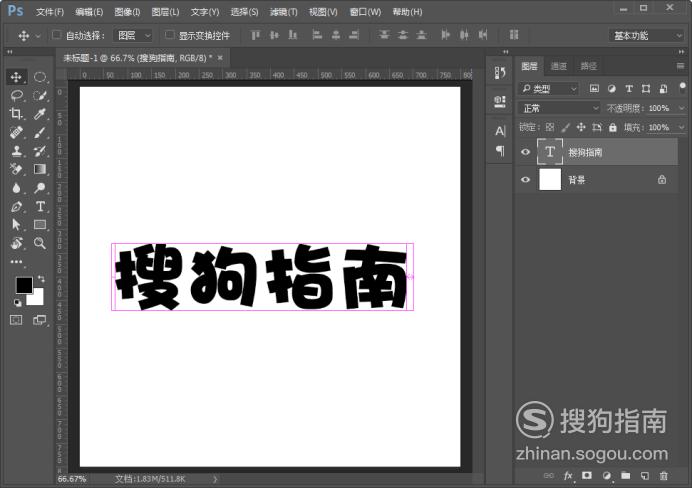
Task: Open the Move tool preset picker arrow
Action: 38,36
